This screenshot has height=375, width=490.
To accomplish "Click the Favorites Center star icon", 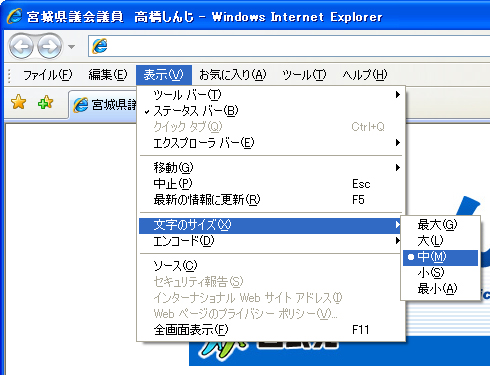I will (x=19, y=102).
